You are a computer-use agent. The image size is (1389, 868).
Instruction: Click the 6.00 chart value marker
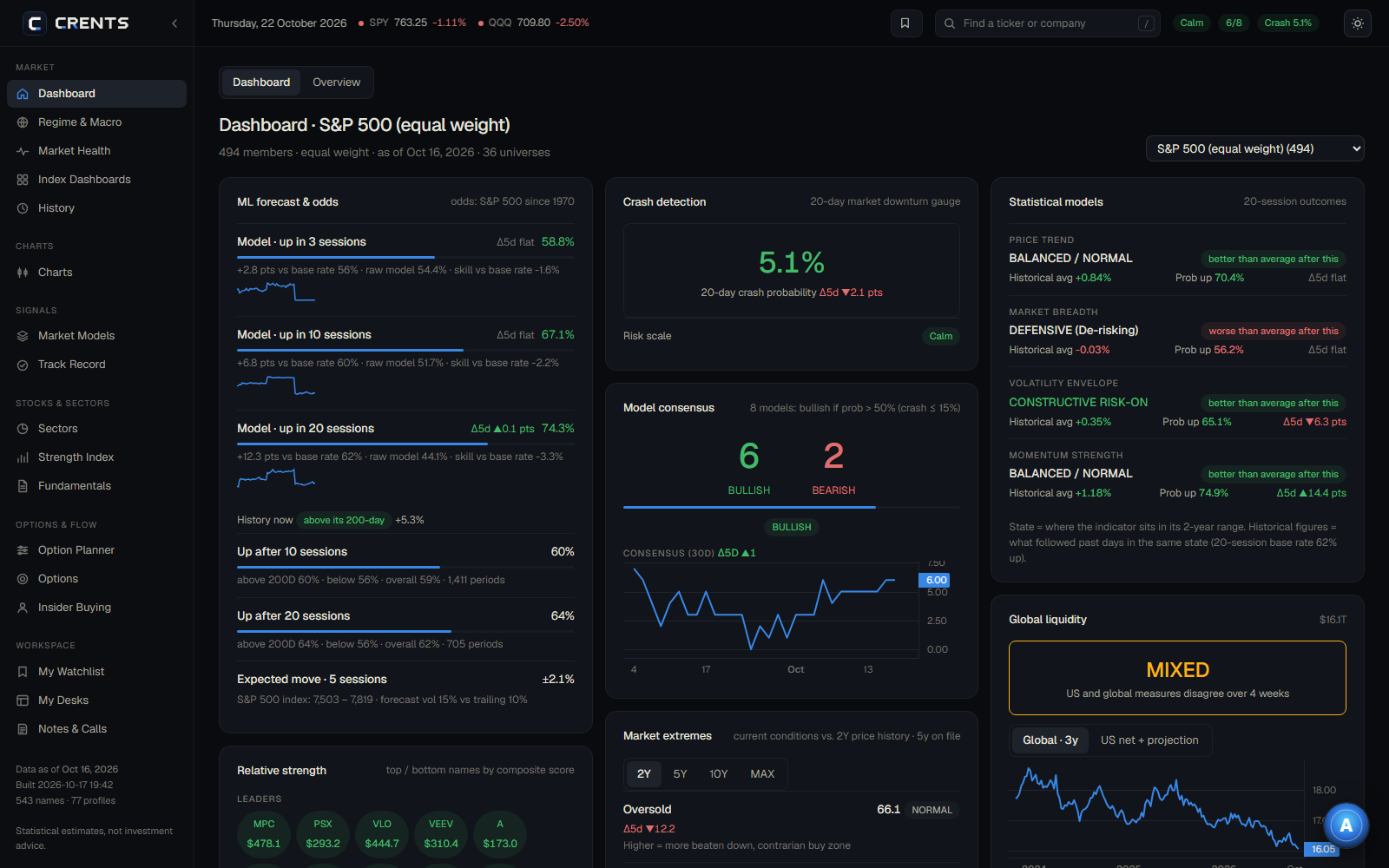click(935, 580)
